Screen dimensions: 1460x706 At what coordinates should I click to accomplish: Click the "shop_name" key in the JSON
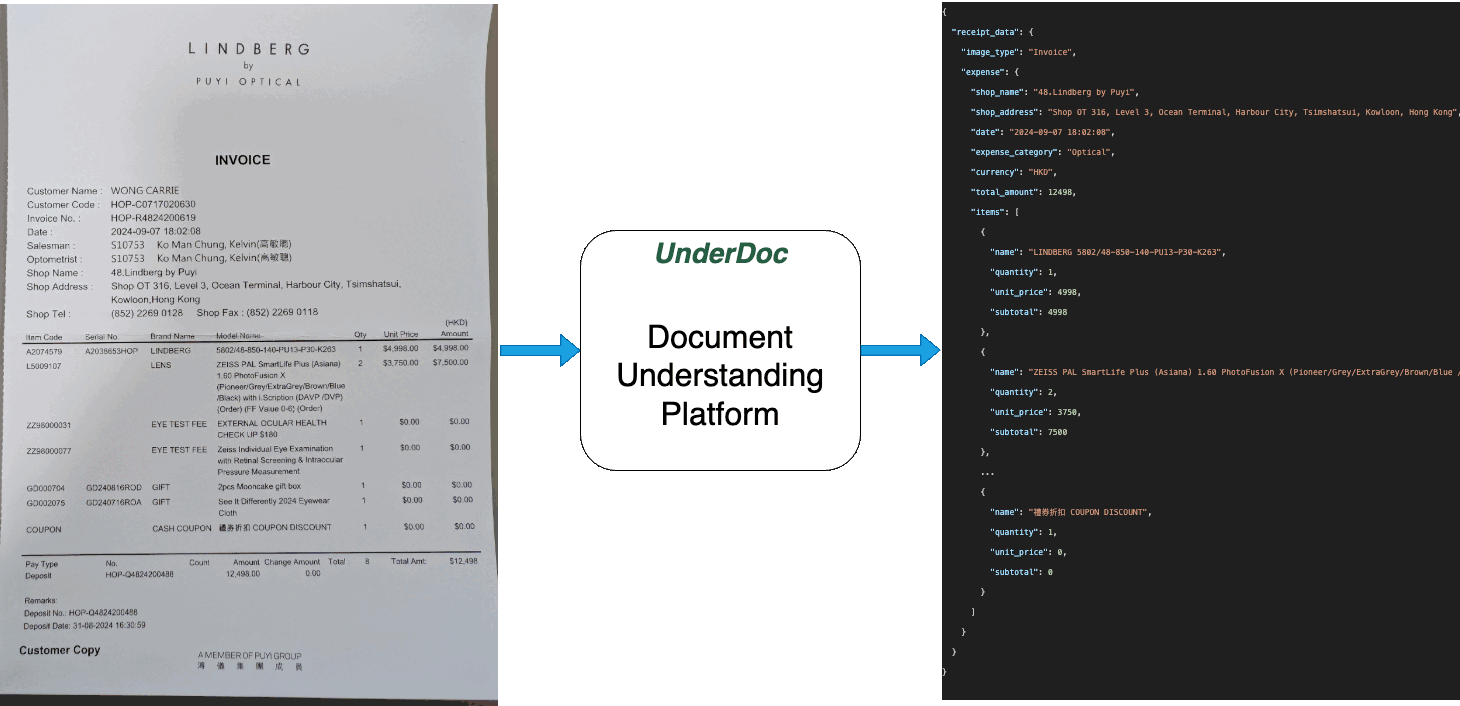[997, 92]
